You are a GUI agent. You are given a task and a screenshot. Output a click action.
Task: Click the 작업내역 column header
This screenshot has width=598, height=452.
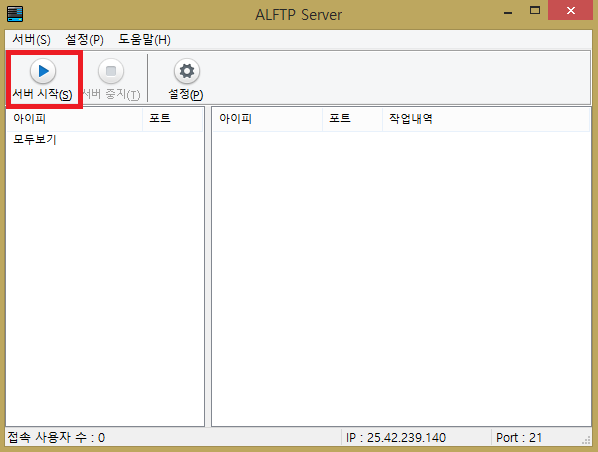(x=486, y=119)
